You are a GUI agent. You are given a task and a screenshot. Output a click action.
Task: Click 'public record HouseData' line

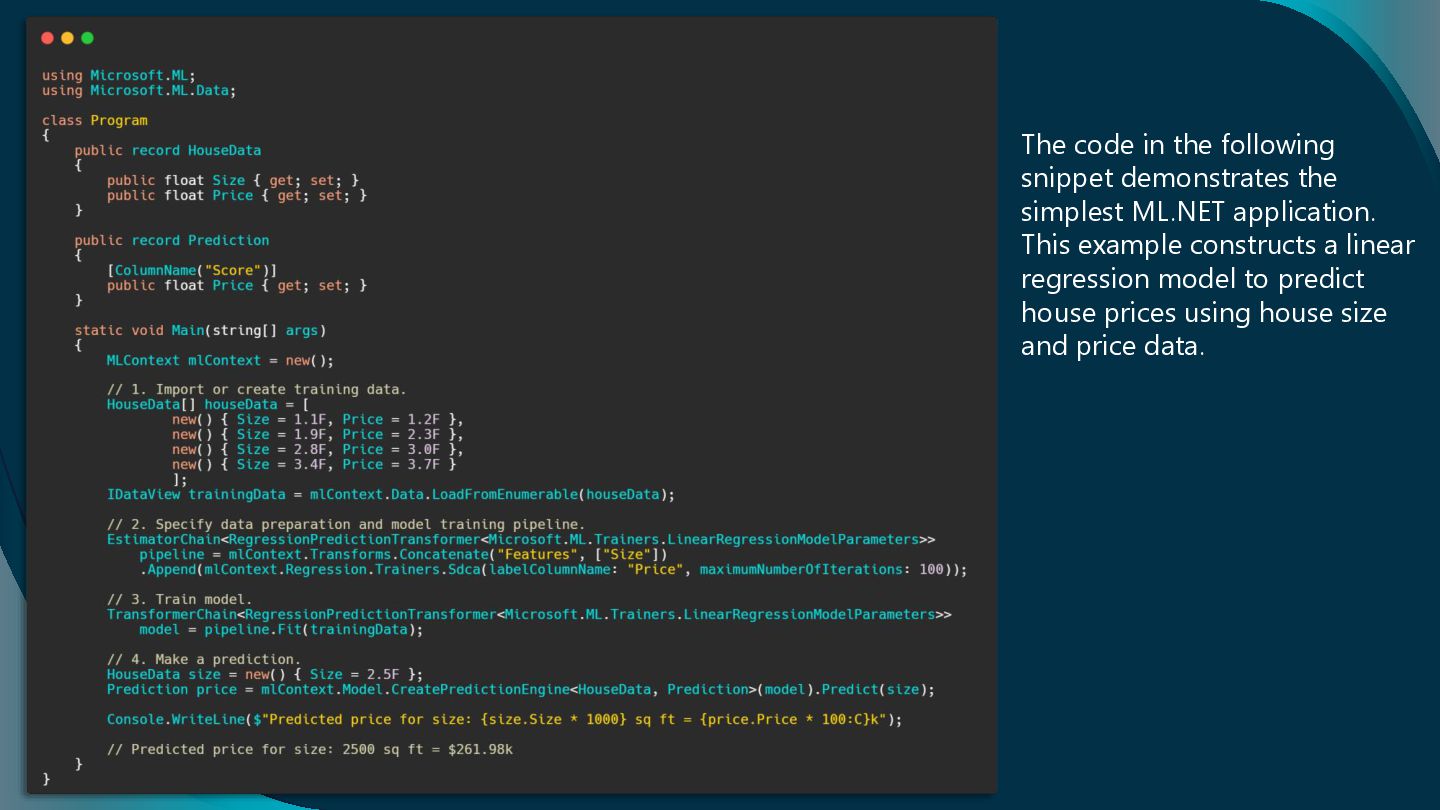pyautogui.click(x=167, y=150)
